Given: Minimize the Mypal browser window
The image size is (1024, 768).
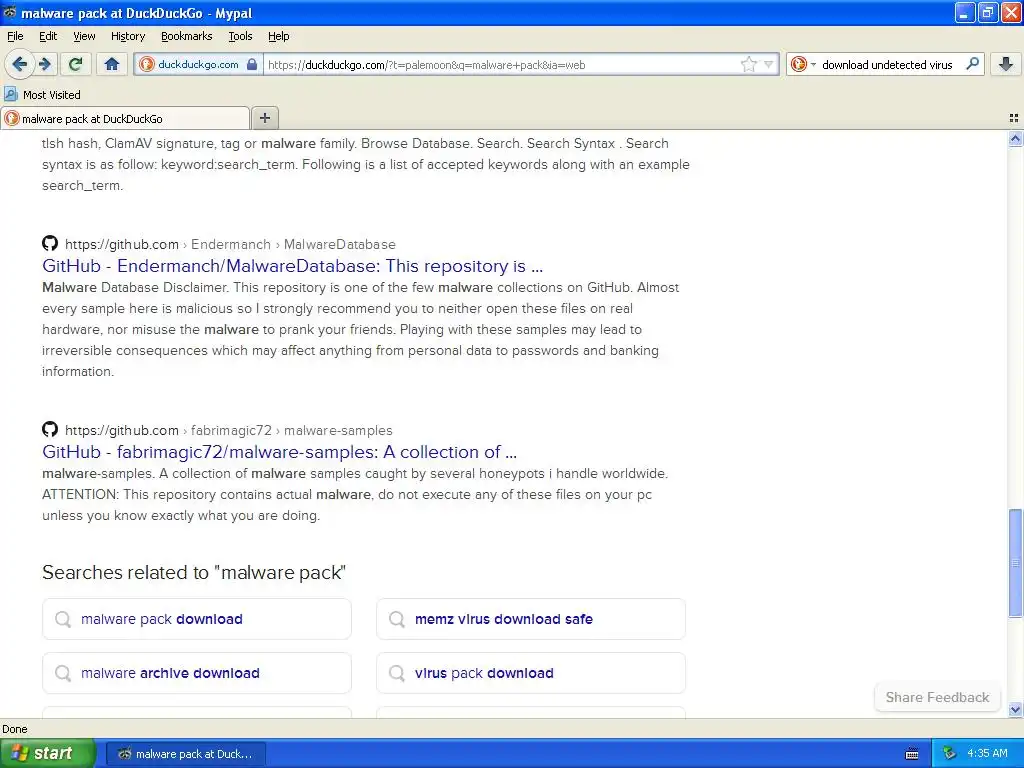Looking at the screenshot, I should [x=965, y=12].
